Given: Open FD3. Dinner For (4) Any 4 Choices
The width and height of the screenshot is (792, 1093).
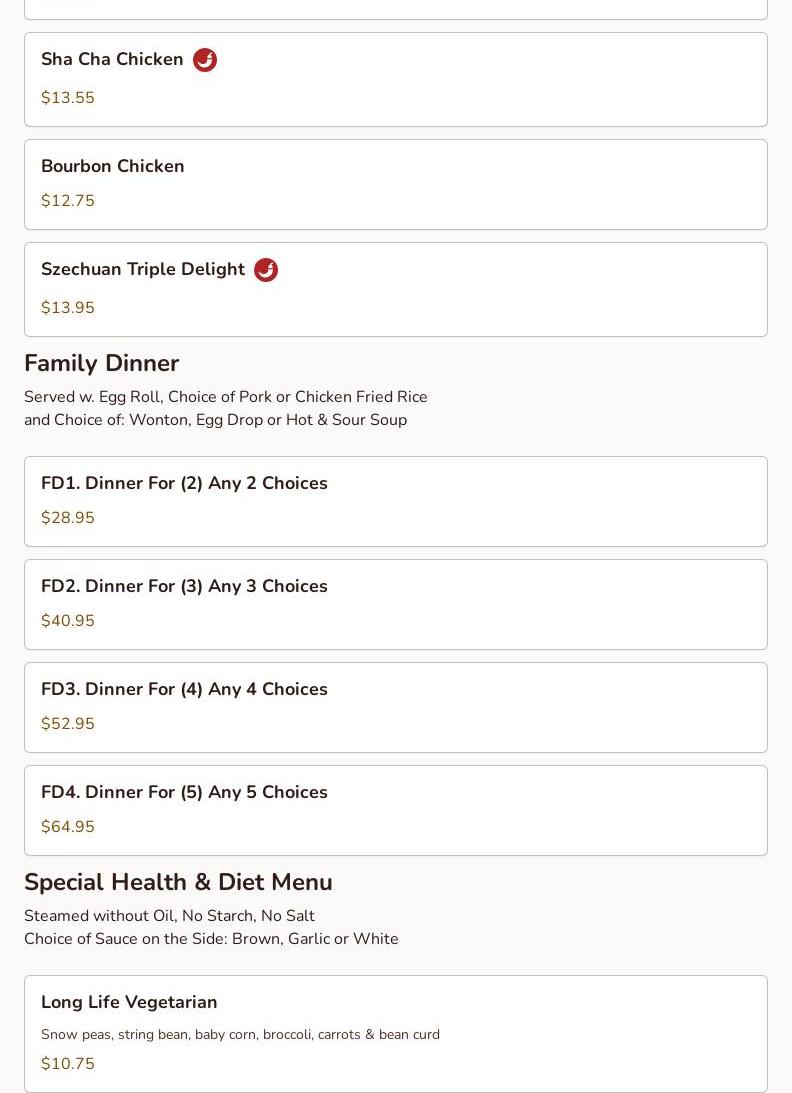Looking at the screenshot, I should [x=396, y=708].
